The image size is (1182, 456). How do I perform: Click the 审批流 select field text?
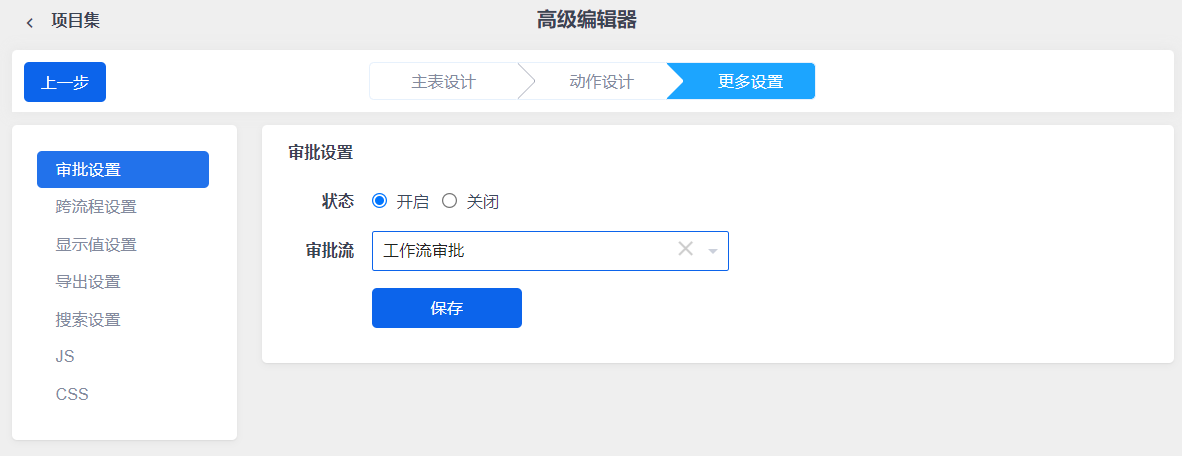(x=424, y=251)
